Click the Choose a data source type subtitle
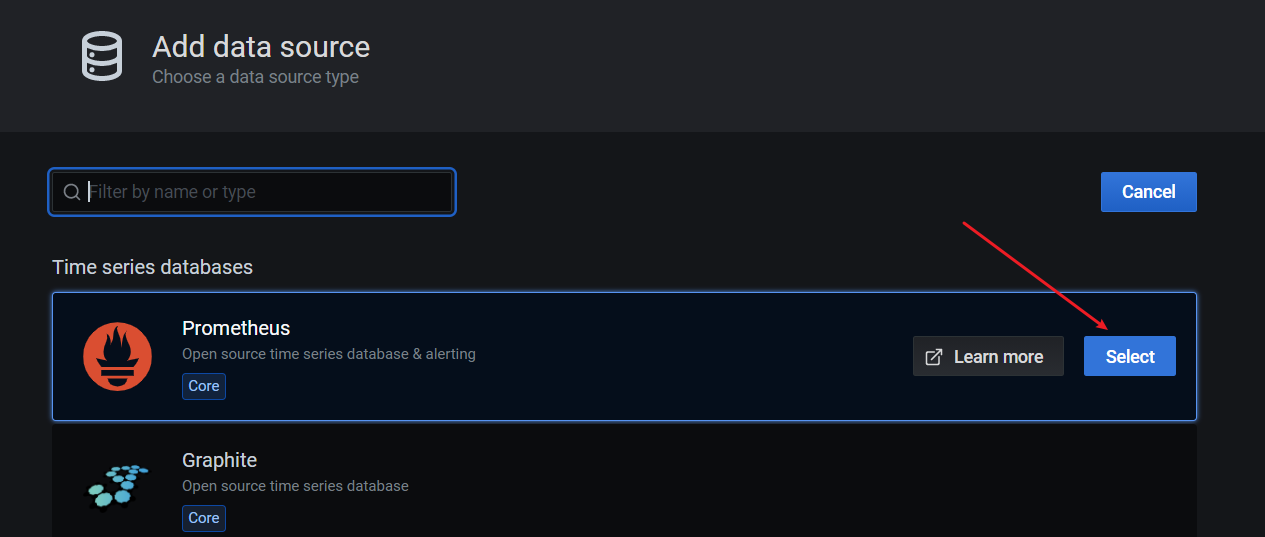 tap(255, 77)
